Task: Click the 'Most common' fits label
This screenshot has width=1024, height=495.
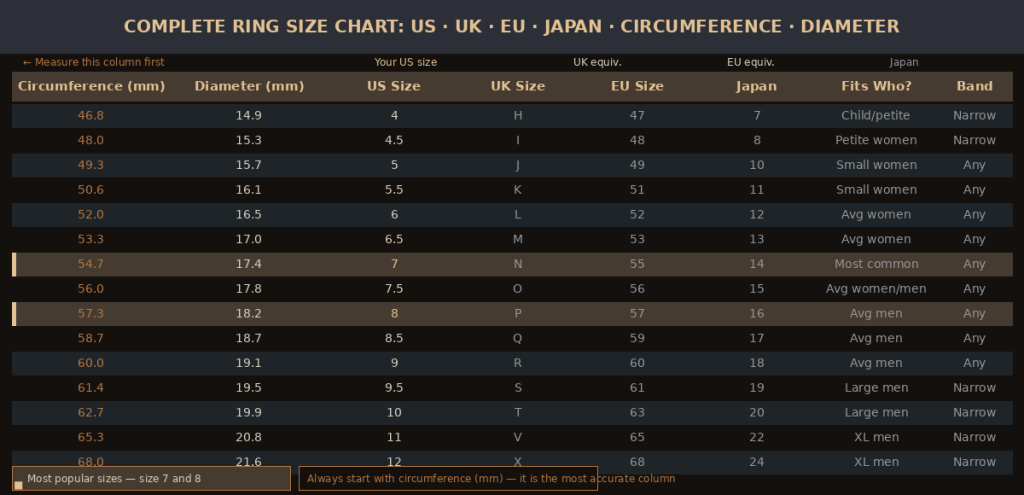Action: point(876,264)
